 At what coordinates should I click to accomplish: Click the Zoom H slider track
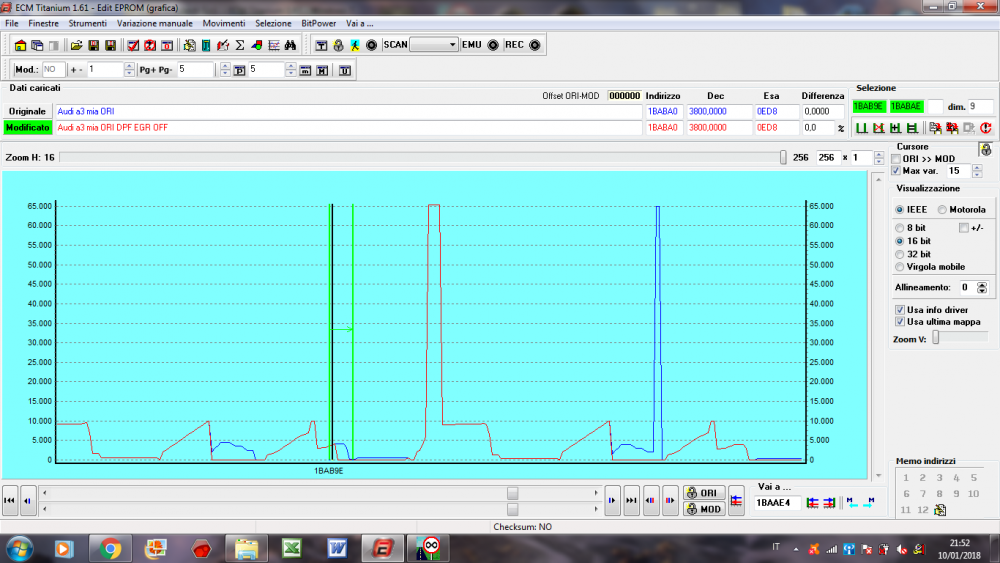pyautogui.click(x=420, y=157)
